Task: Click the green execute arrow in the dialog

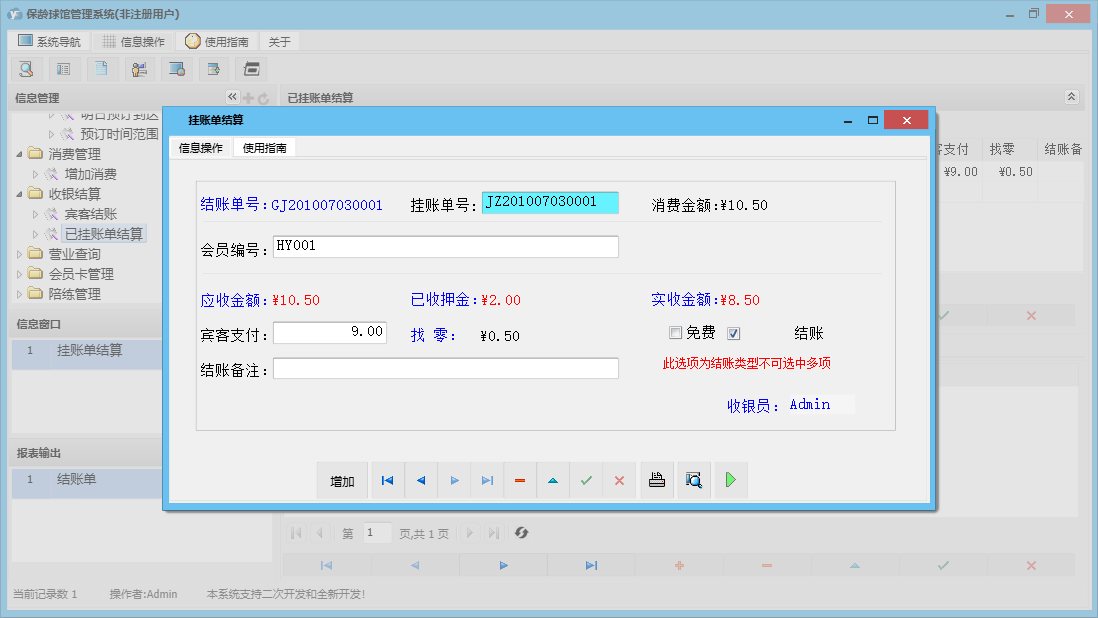Action: click(x=730, y=480)
